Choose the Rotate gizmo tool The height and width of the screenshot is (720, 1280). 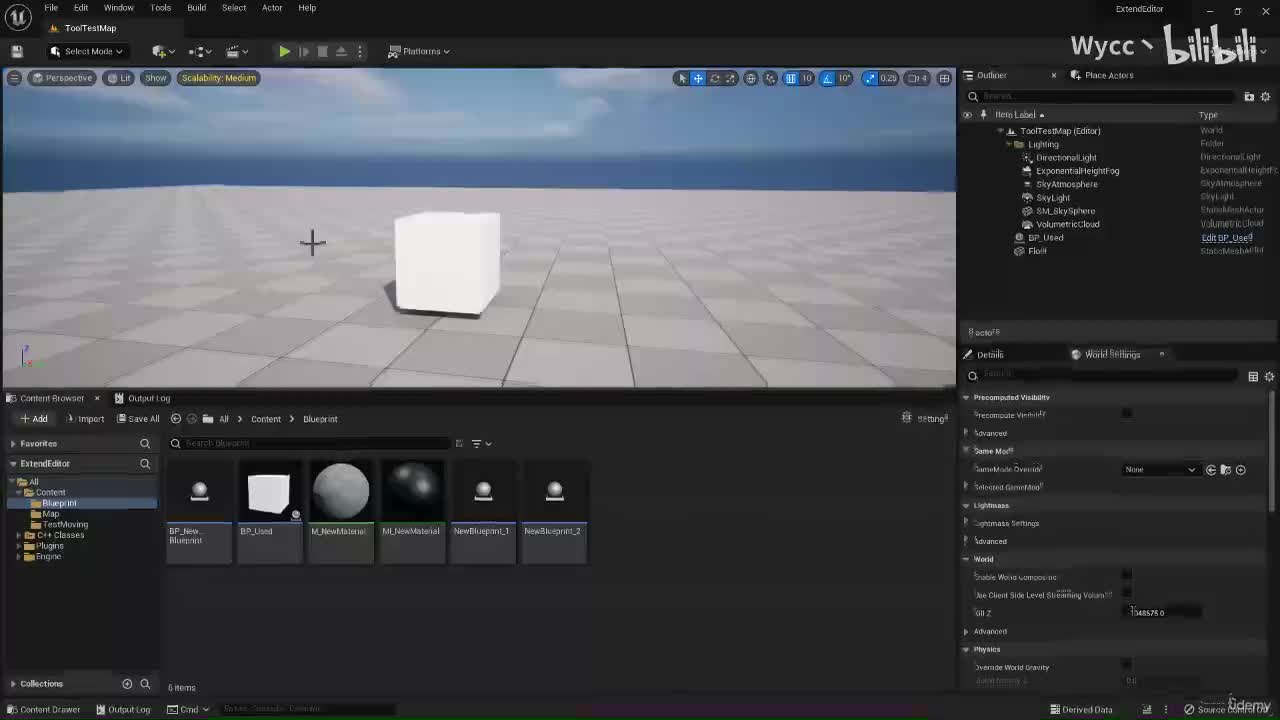tap(714, 78)
